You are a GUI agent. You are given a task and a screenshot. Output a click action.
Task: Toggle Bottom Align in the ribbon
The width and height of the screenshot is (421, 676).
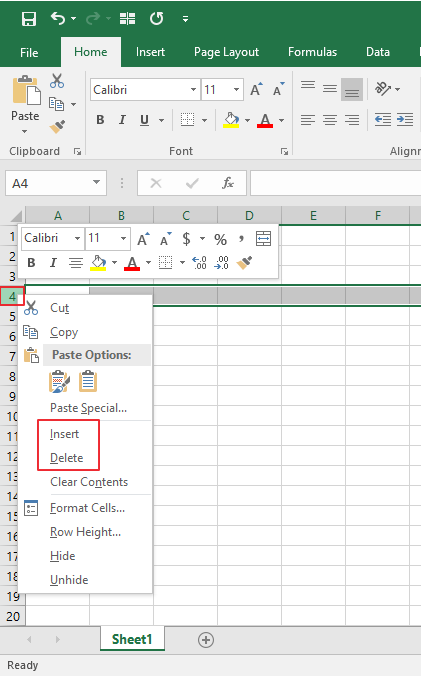[352, 89]
